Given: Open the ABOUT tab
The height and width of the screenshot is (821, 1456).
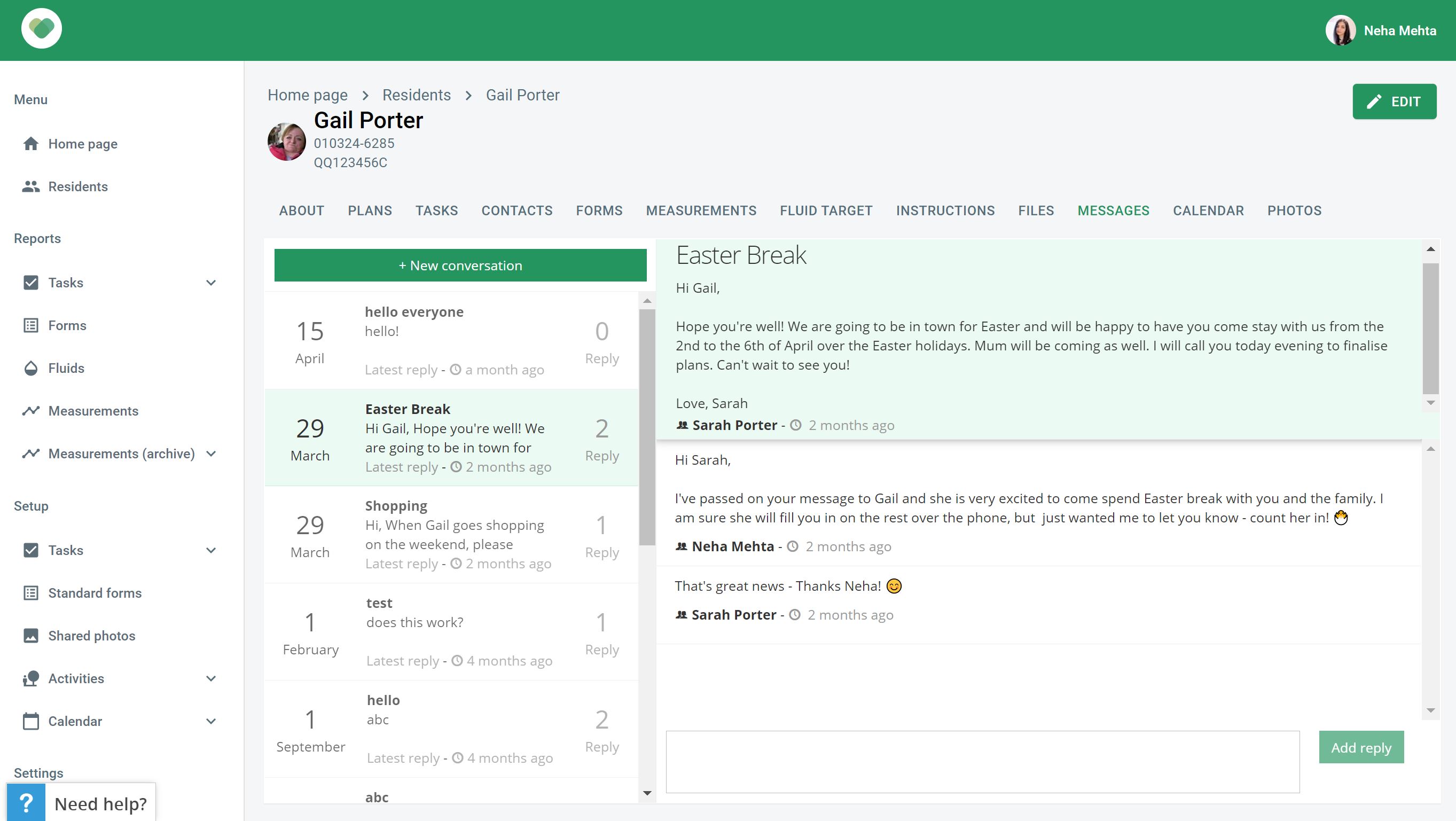Looking at the screenshot, I should [302, 211].
